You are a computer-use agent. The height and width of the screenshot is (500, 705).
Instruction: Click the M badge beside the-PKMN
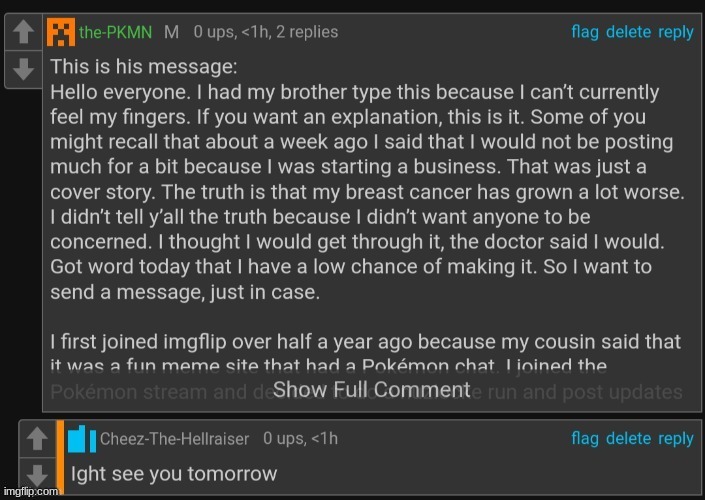pos(171,32)
